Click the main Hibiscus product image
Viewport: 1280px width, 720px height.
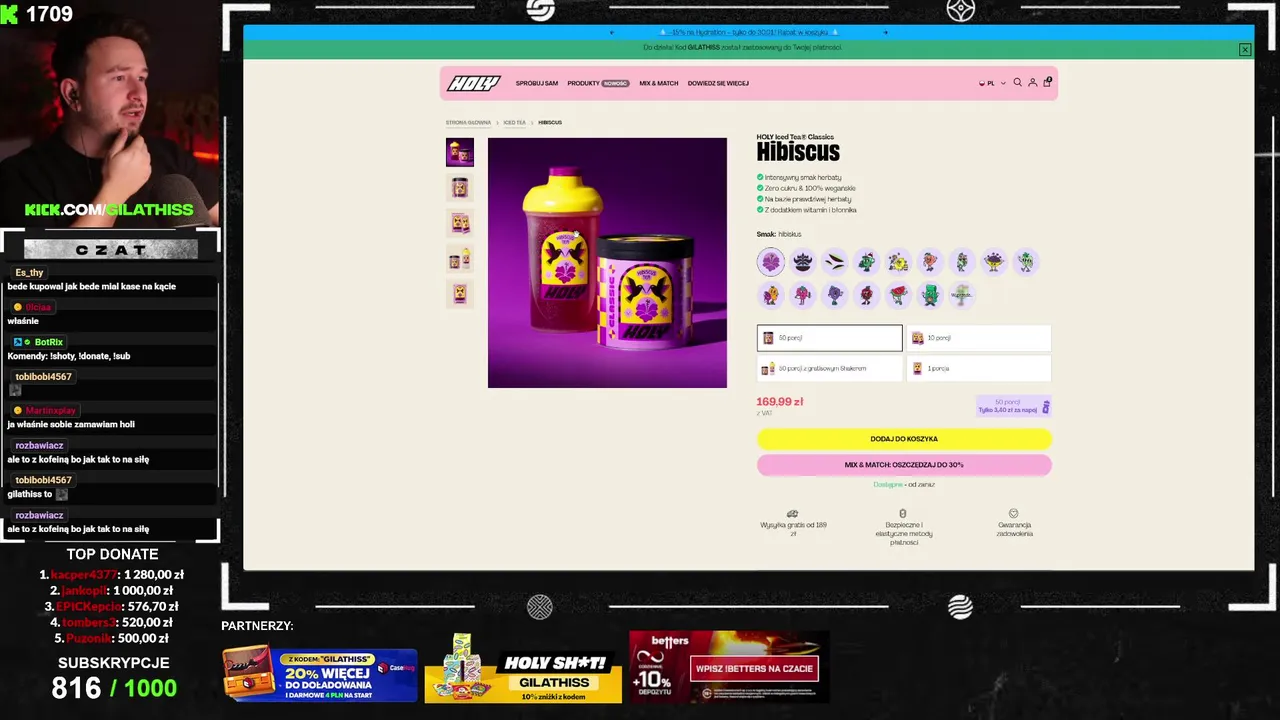tap(607, 263)
